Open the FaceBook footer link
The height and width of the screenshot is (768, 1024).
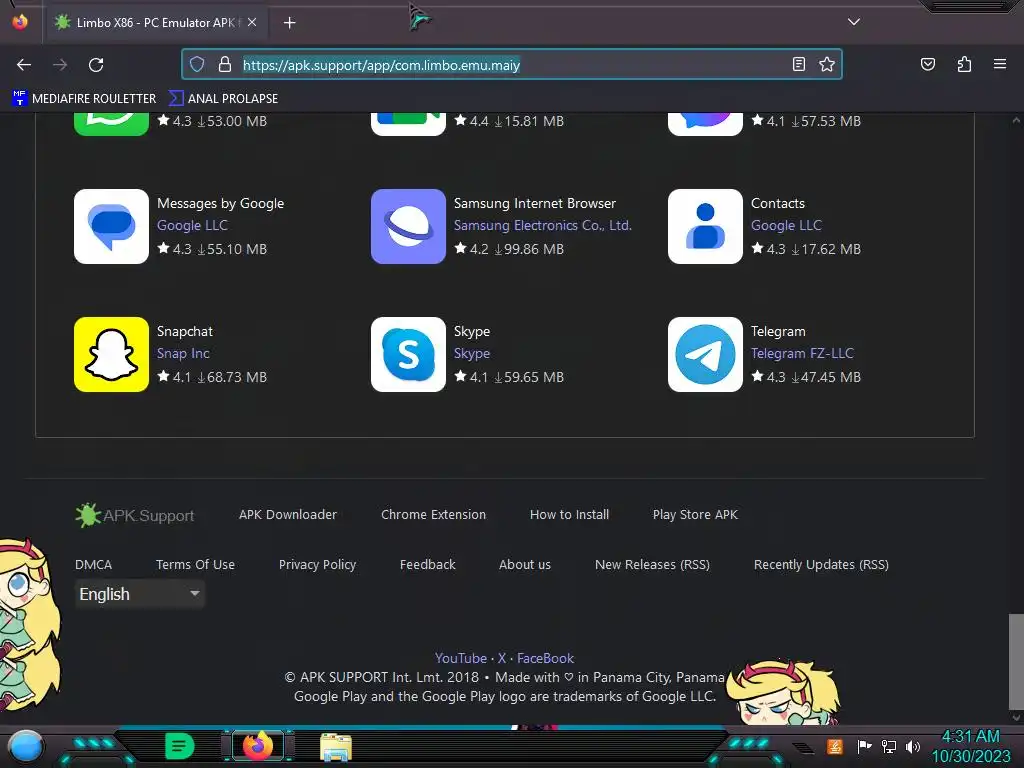pos(545,658)
